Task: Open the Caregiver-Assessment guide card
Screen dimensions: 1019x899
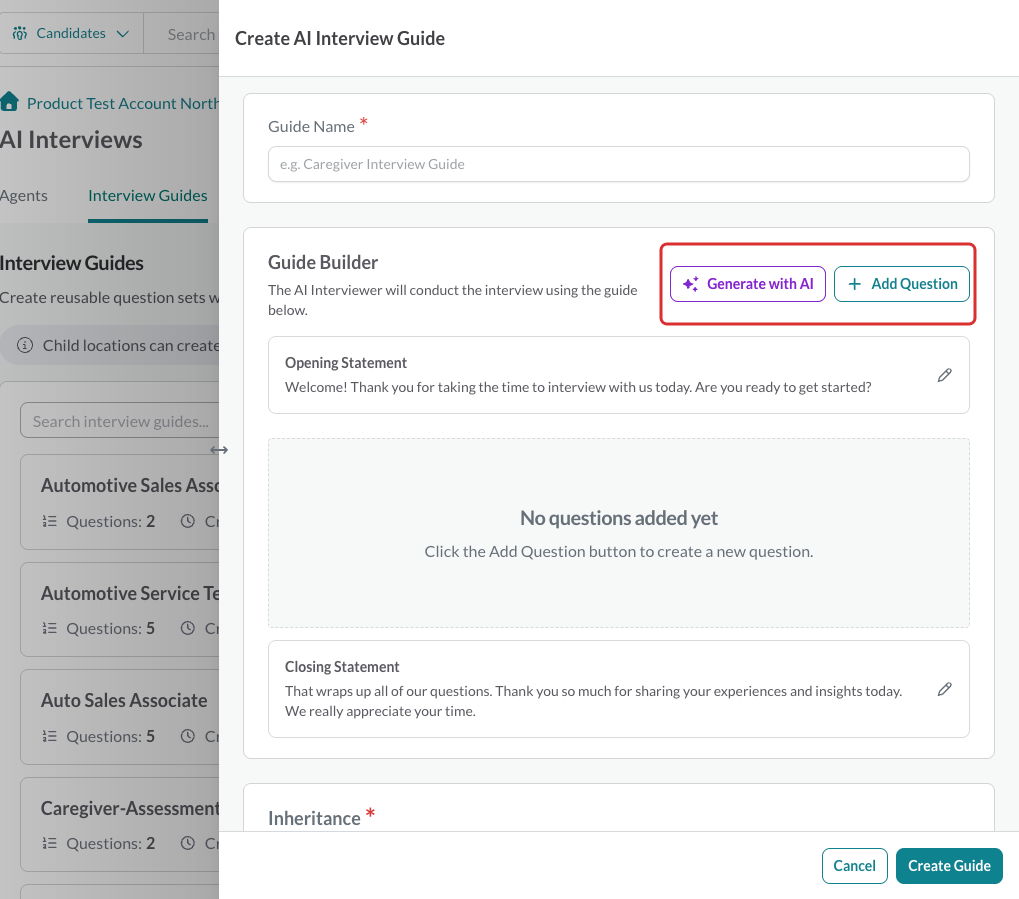Action: (120, 824)
